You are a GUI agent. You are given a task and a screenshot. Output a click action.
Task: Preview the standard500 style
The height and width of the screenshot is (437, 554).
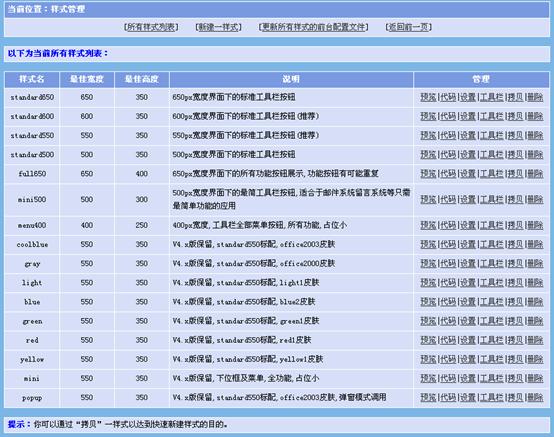(x=428, y=154)
